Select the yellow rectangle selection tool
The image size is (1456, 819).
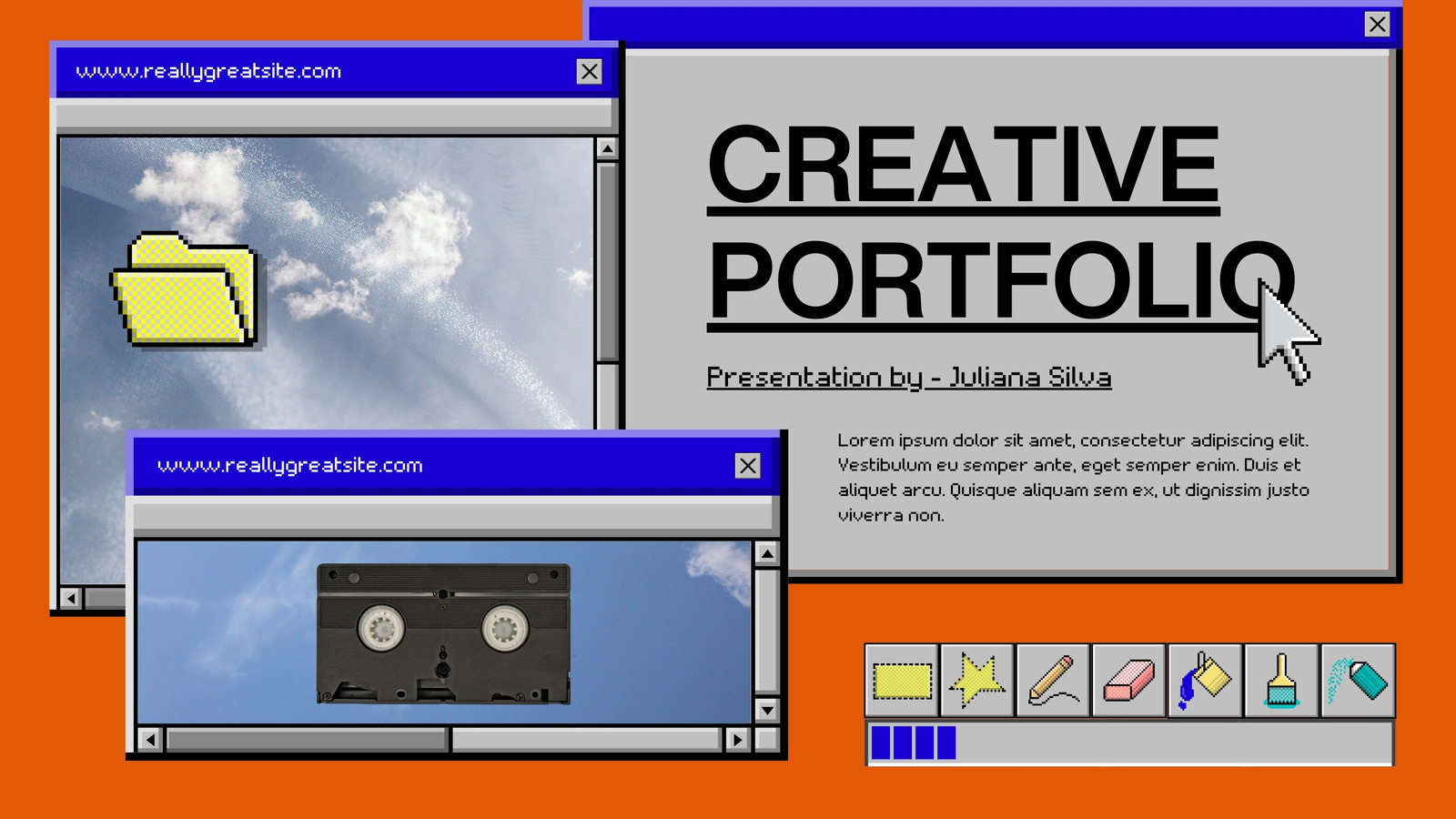click(x=902, y=681)
